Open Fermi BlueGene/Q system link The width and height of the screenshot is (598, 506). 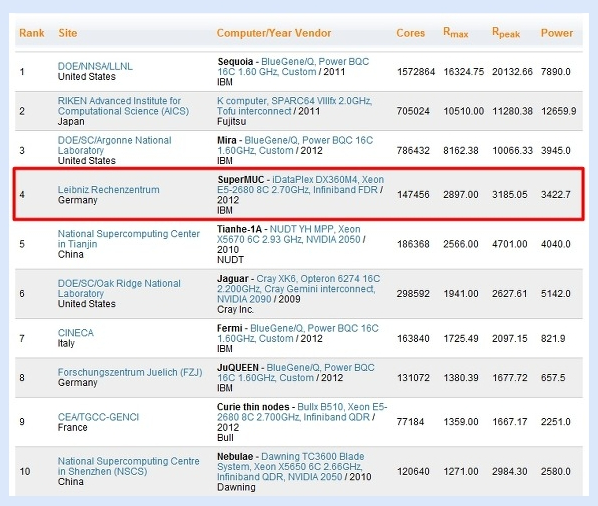tap(297, 333)
